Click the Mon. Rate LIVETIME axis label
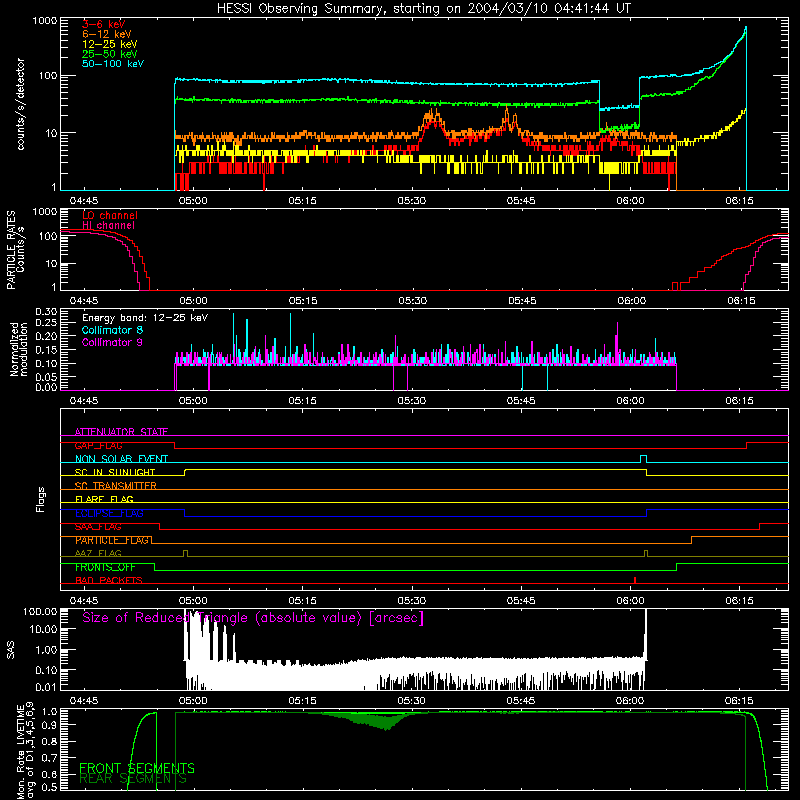 (x=24, y=751)
